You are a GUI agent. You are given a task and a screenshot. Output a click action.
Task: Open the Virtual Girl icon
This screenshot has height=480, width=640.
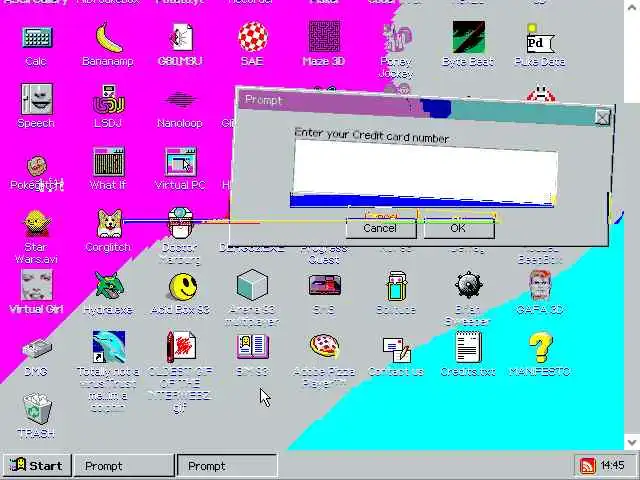point(37,285)
